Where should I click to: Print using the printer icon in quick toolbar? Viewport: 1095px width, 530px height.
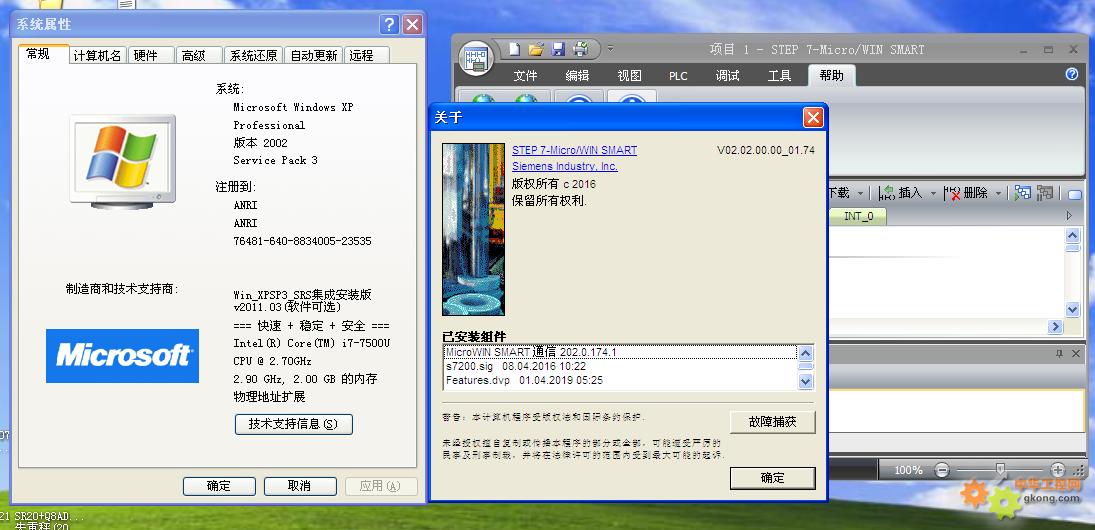(x=580, y=49)
